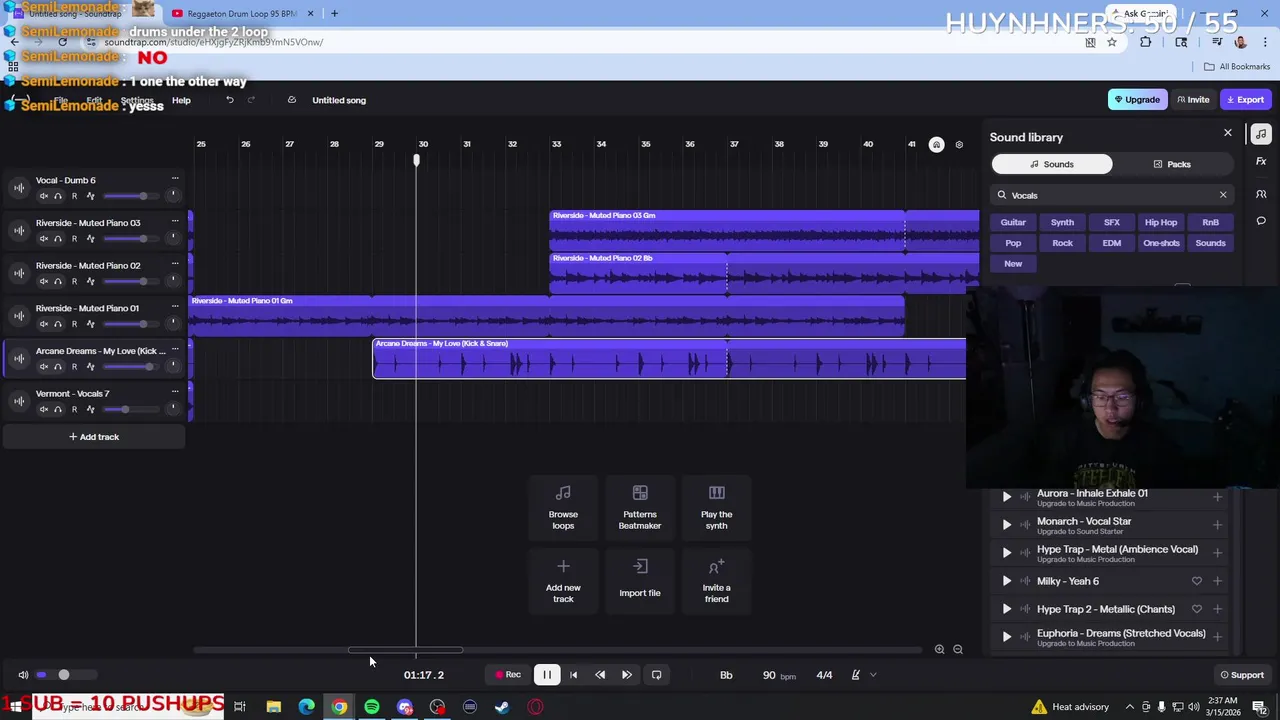Open the Sound library panel music-note icon

1261,134
